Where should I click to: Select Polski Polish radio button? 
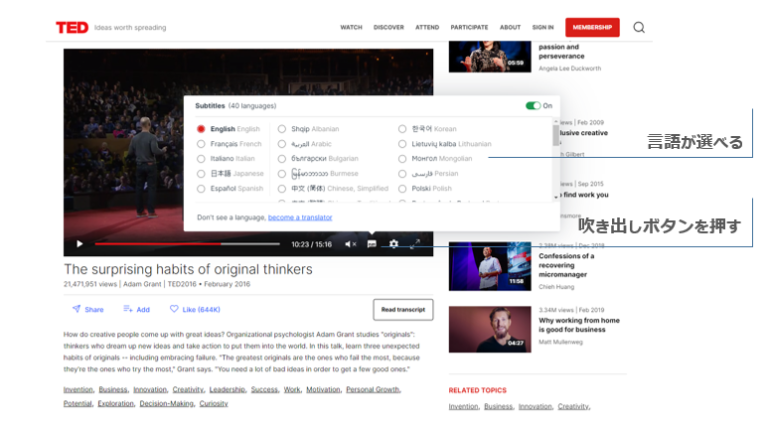(402, 189)
